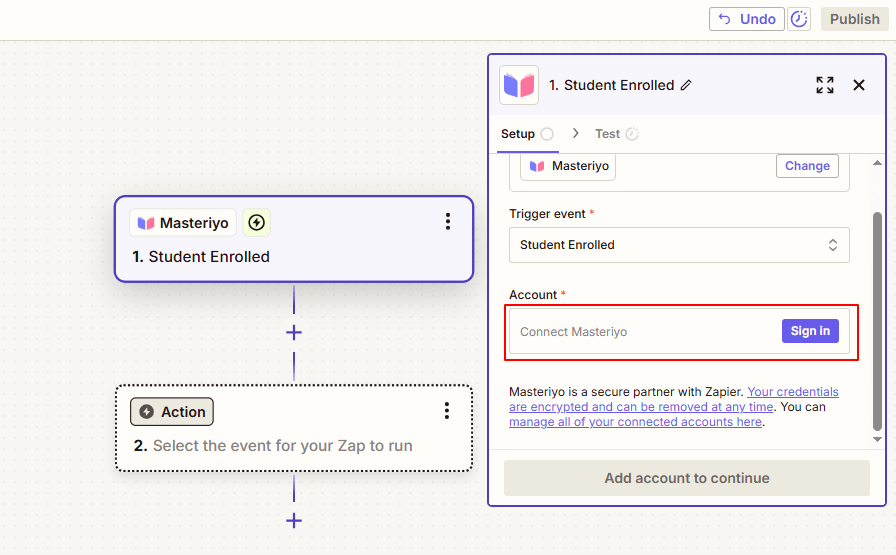Click the Setup status circle
896x555 pixels.
(547, 134)
